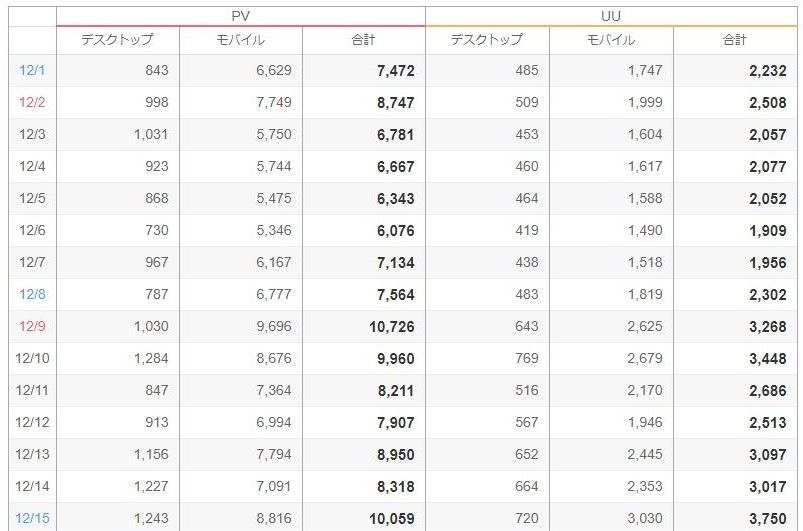Viewport: 803px width, 531px height.
Task: Click PV デスクトップ column header
Action: pos(118,40)
